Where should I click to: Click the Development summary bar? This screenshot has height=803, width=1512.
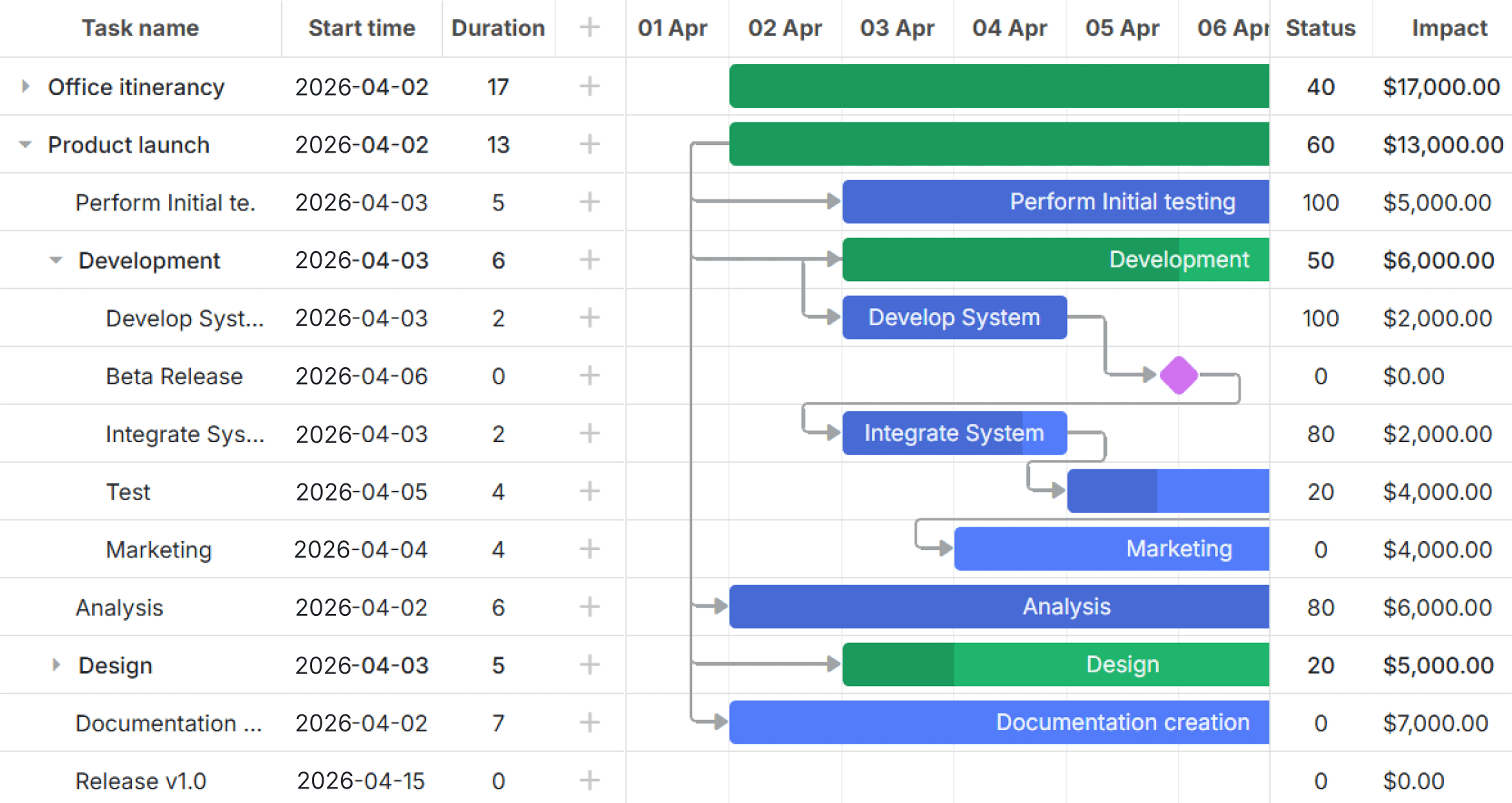pos(1055,260)
